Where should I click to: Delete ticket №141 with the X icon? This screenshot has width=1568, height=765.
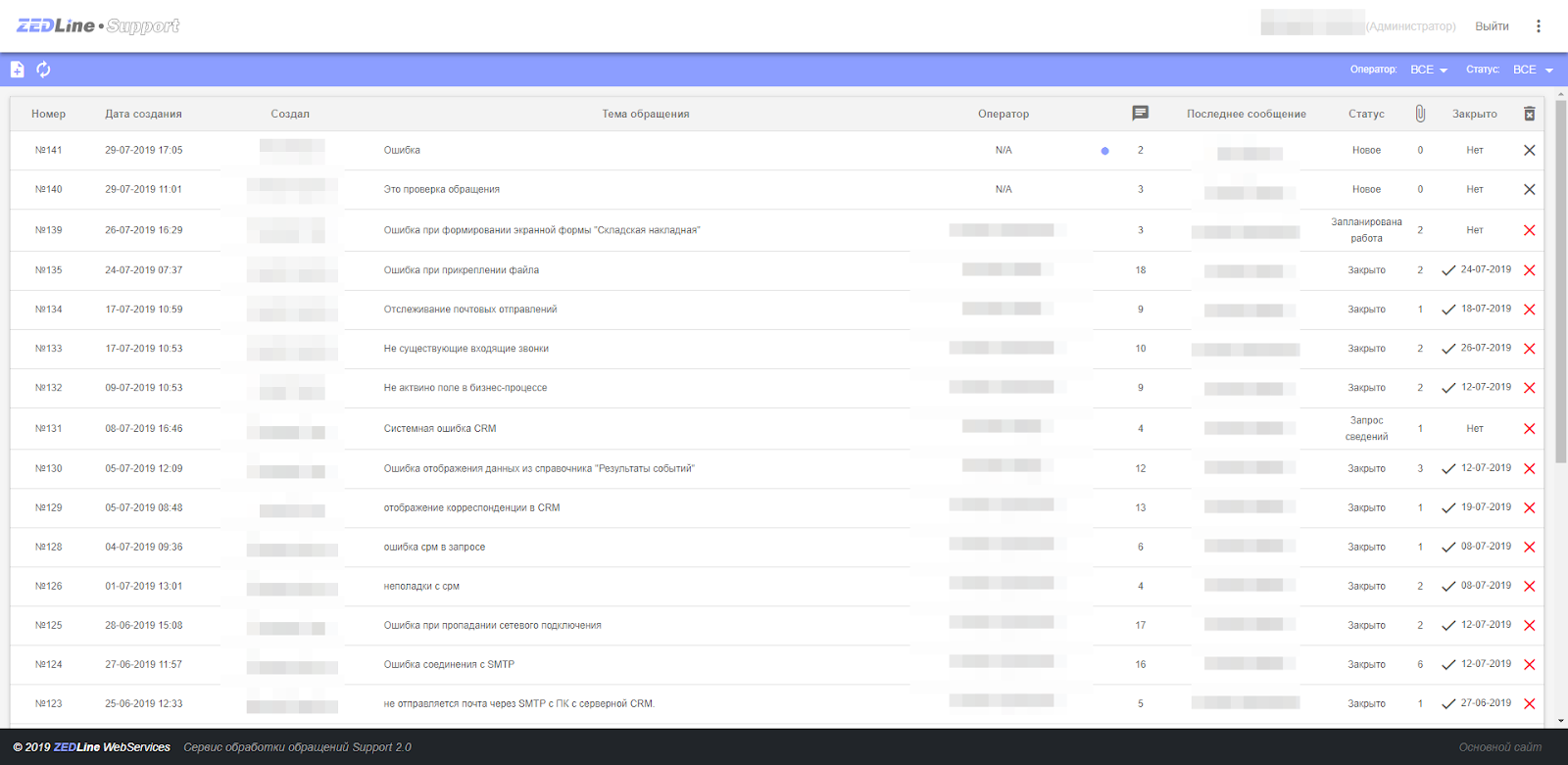1529,151
